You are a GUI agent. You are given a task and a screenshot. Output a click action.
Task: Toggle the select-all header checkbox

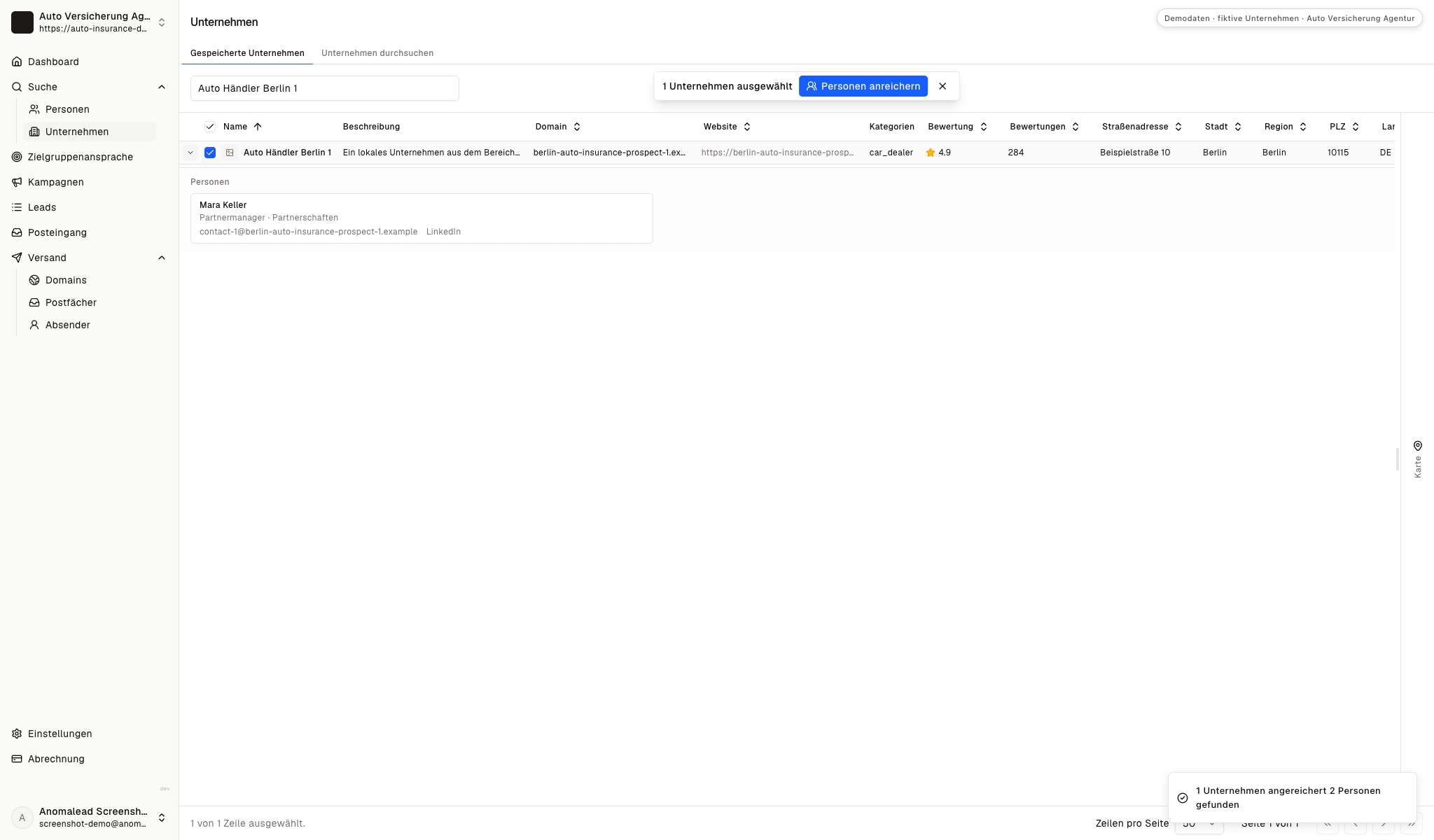[x=209, y=127]
